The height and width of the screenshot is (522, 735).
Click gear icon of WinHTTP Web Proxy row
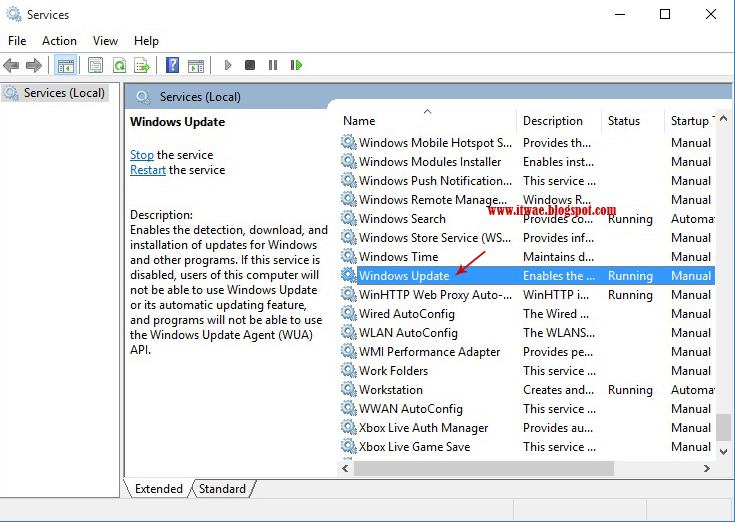(348, 294)
